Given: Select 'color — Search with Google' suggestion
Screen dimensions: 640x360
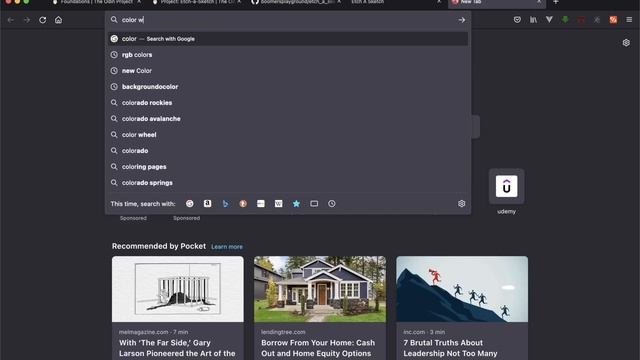Looking at the screenshot, I should pos(288,39).
